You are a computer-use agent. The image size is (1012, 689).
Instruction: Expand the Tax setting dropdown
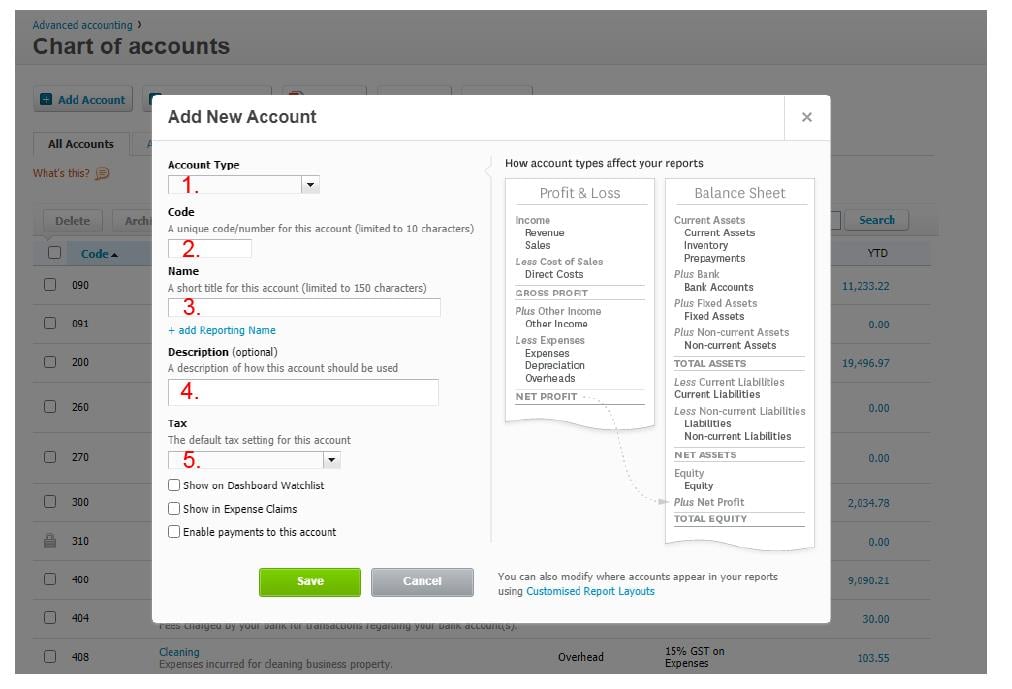coord(331,461)
